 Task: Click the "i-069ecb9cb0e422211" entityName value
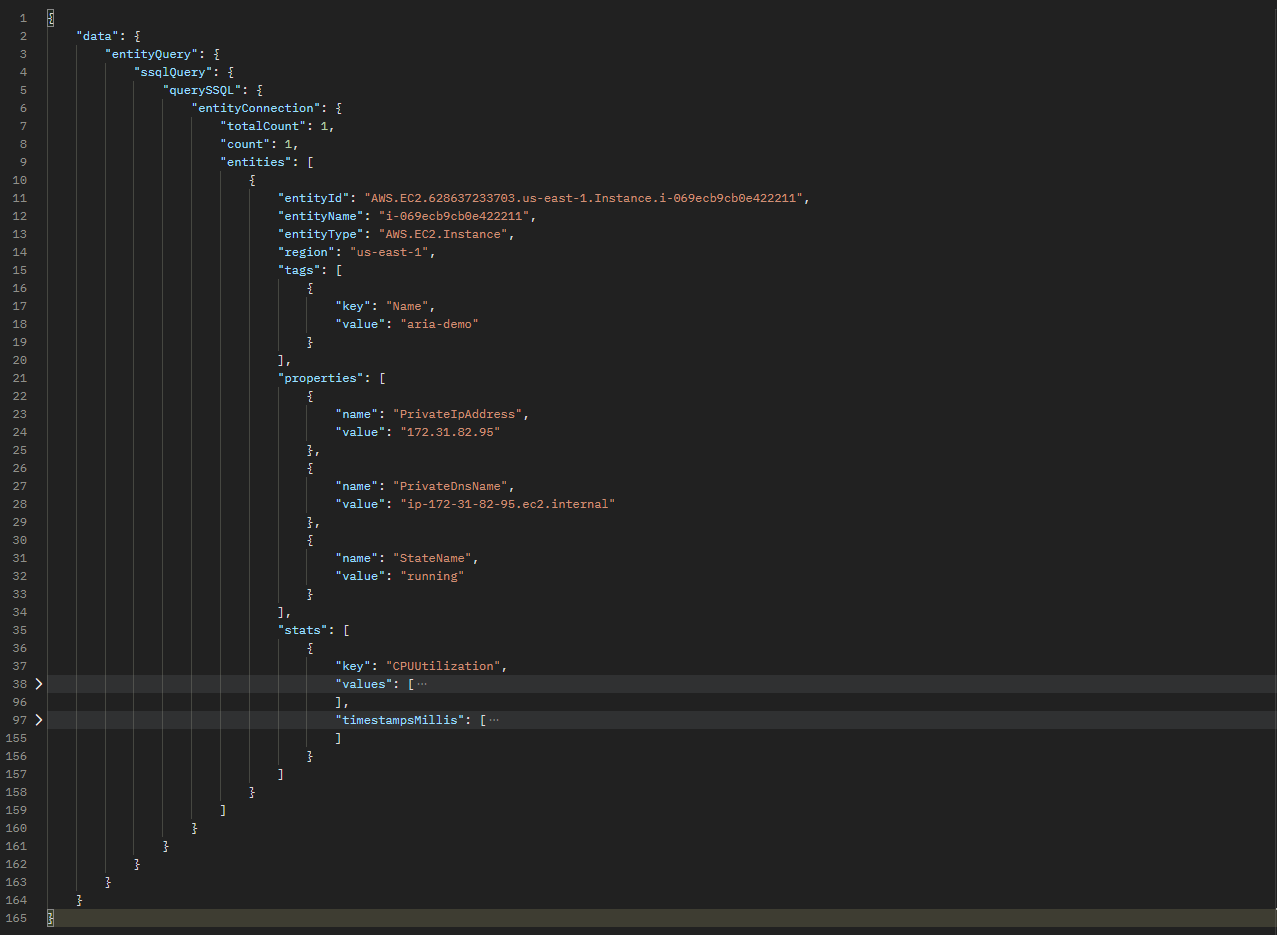click(450, 216)
